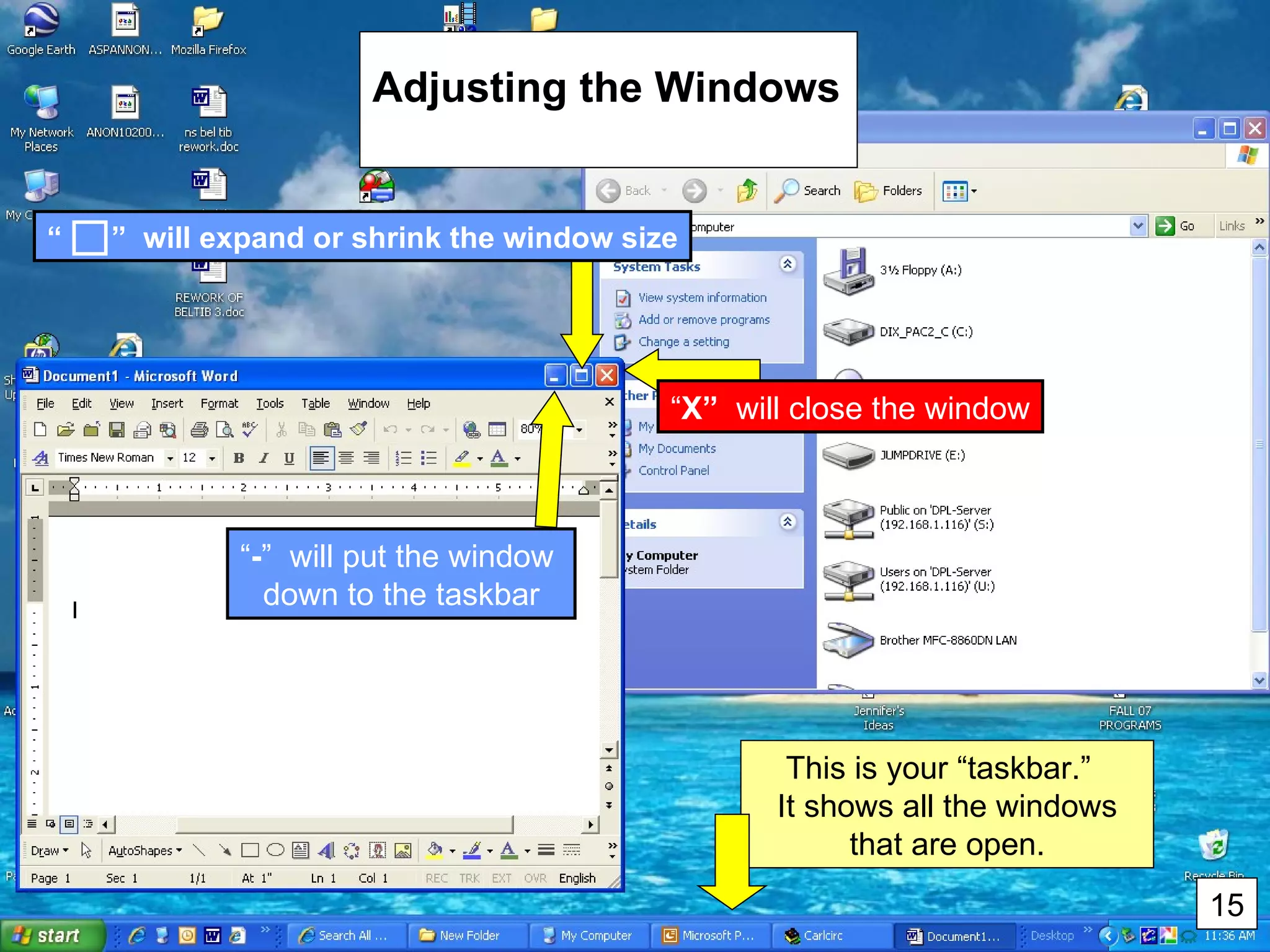Click the New Blank Document icon in Word
Screen dimensions: 1270x952
tap(40, 429)
